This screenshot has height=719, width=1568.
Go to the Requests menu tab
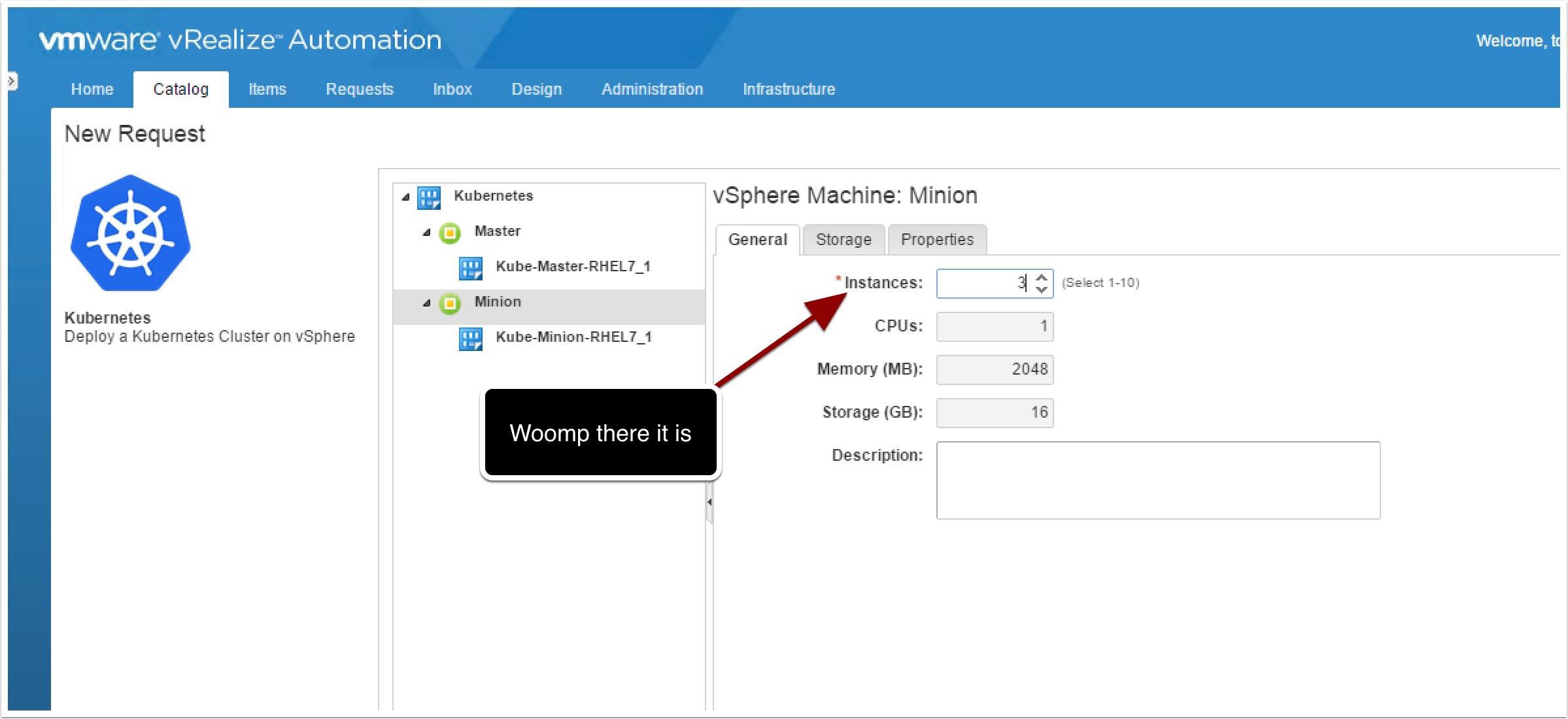tap(359, 90)
